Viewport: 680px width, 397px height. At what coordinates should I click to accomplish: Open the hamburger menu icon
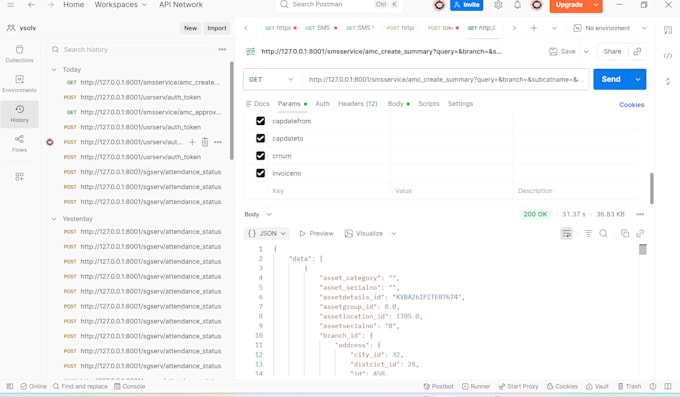click(x=10, y=5)
